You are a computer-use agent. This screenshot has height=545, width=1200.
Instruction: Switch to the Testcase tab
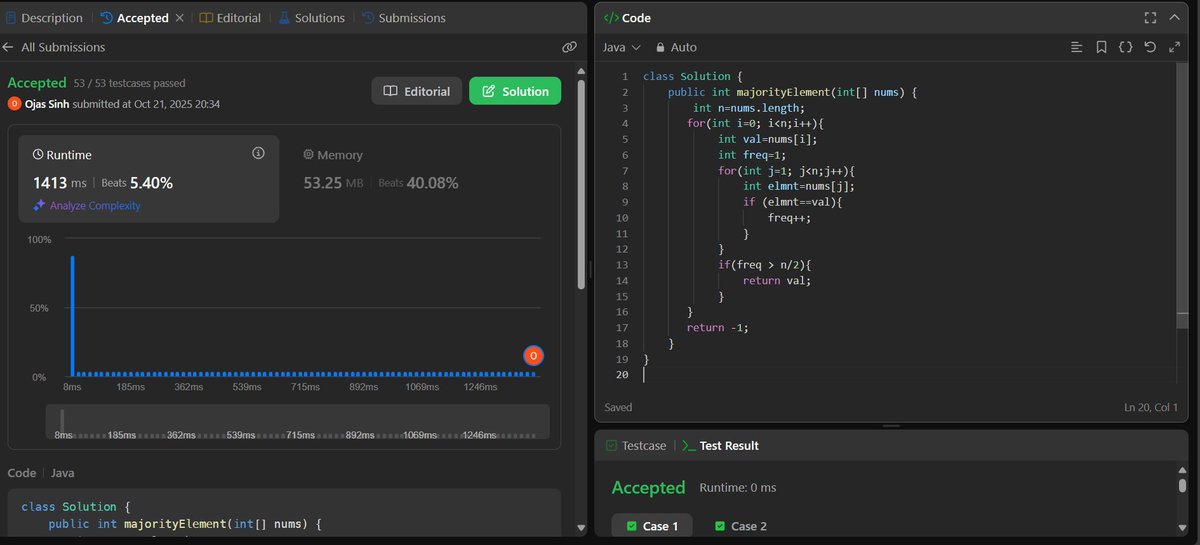click(634, 446)
